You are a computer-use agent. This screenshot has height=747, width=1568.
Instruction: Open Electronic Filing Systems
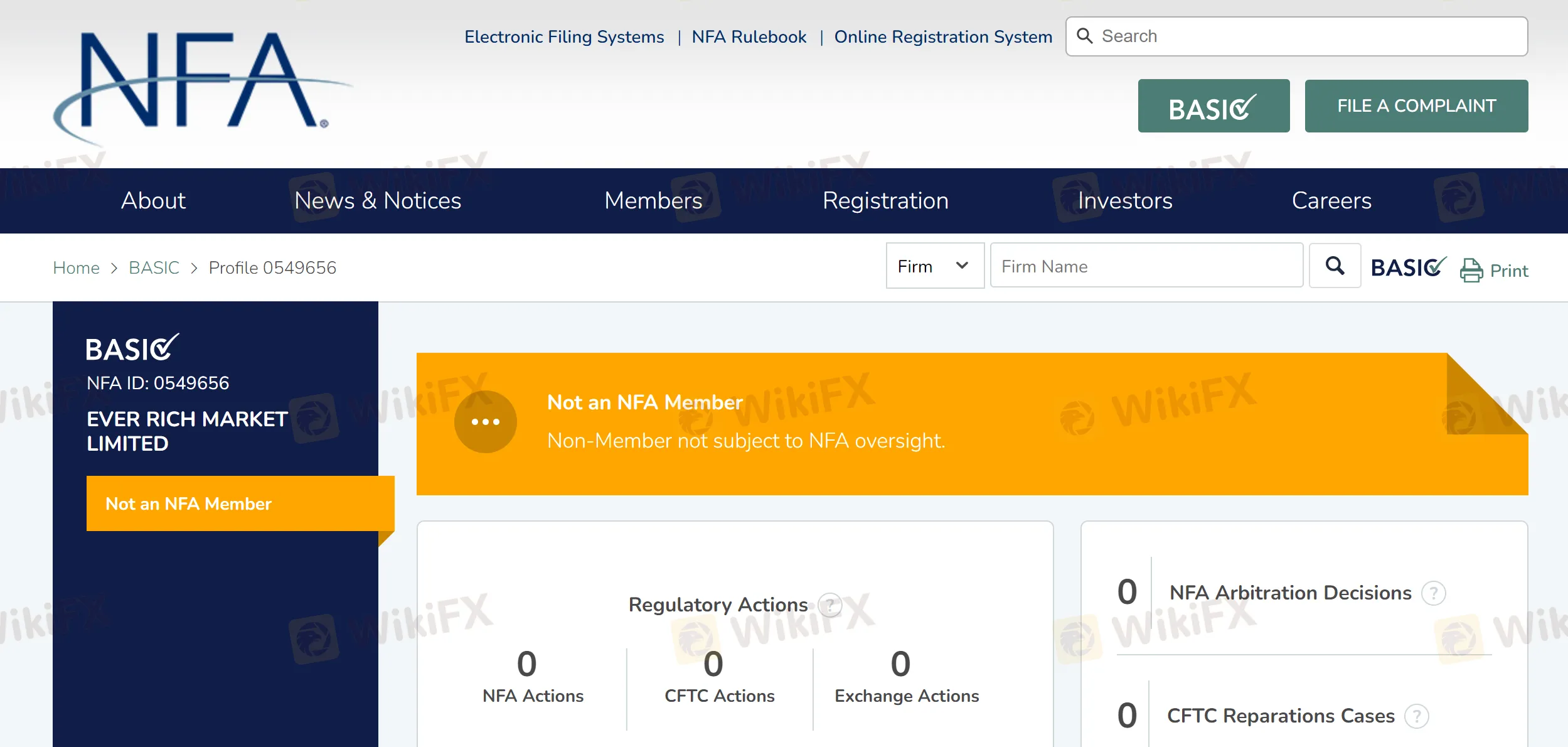(x=563, y=36)
